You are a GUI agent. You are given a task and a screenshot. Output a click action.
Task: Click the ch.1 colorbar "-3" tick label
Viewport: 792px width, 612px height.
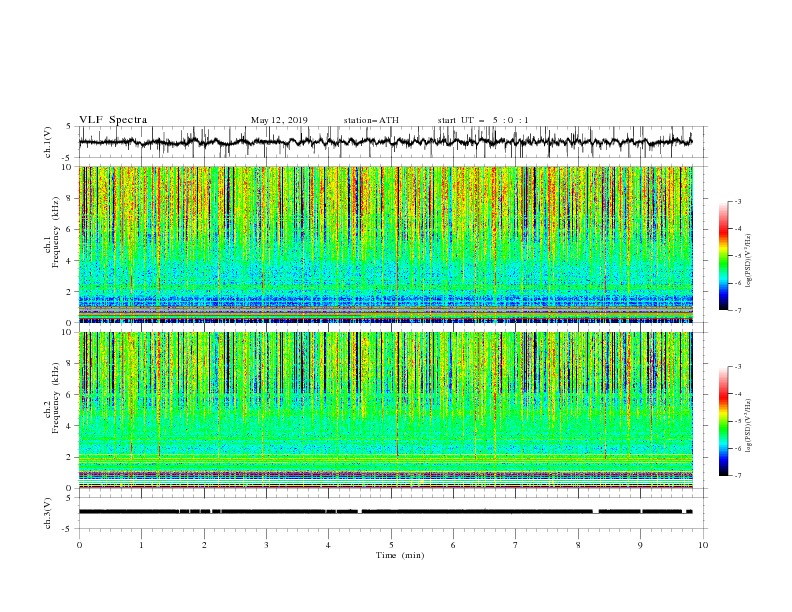click(738, 201)
